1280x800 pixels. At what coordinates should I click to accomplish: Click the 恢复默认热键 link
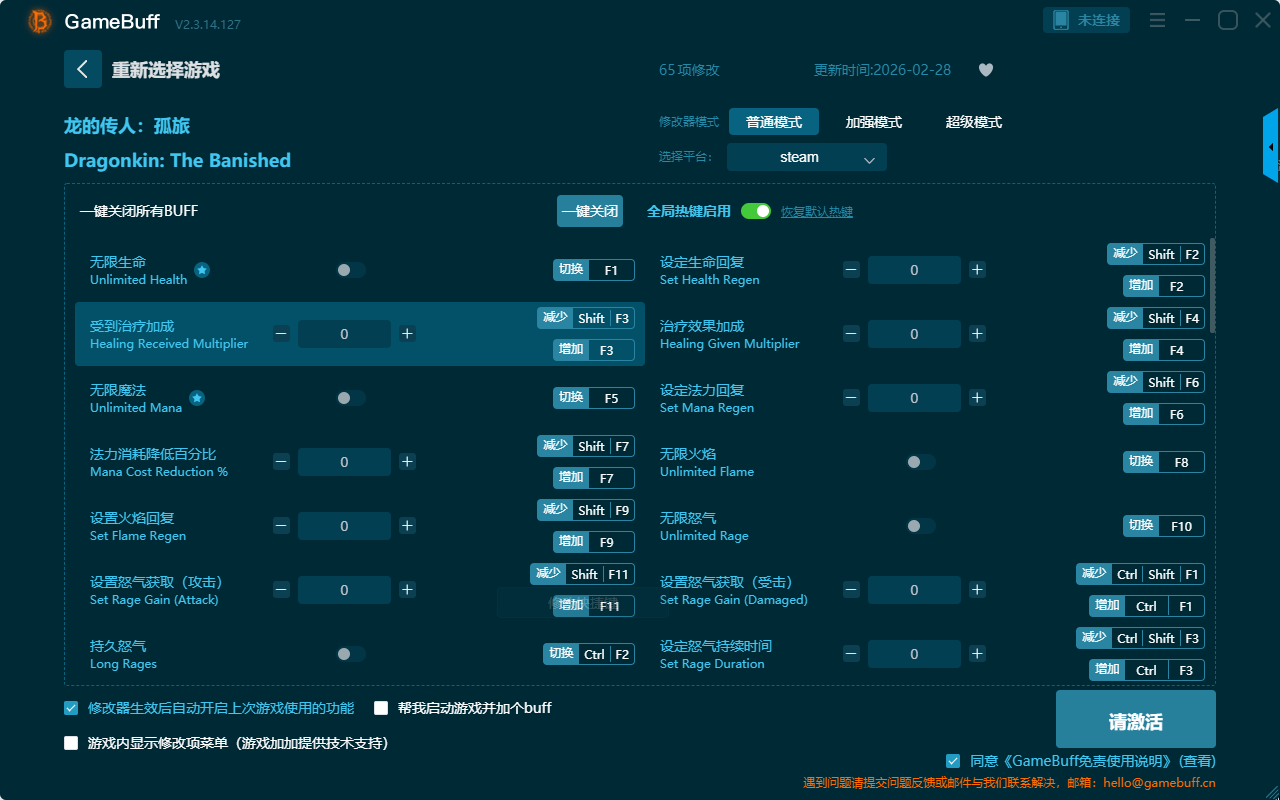pyautogui.click(x=816, y=212)
